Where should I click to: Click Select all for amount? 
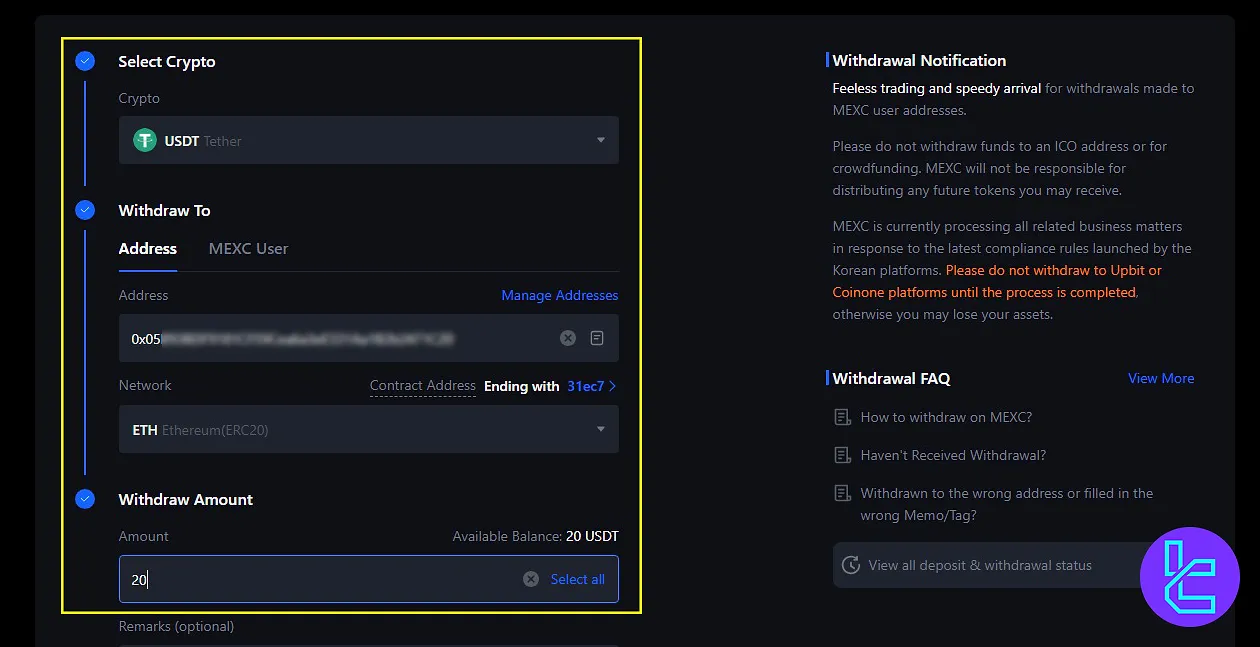coord(578,579)
